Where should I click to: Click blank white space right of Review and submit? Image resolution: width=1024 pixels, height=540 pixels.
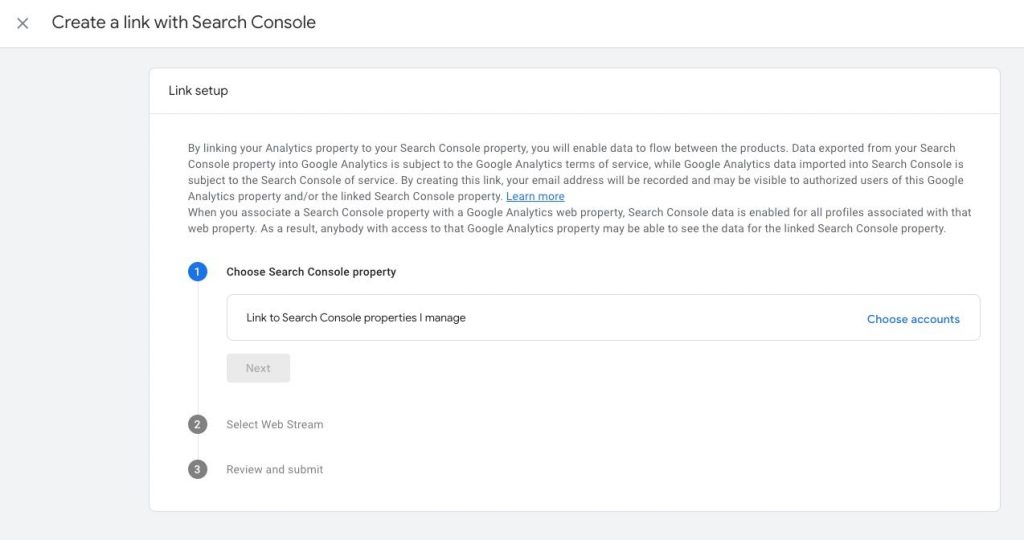point(653,469)
